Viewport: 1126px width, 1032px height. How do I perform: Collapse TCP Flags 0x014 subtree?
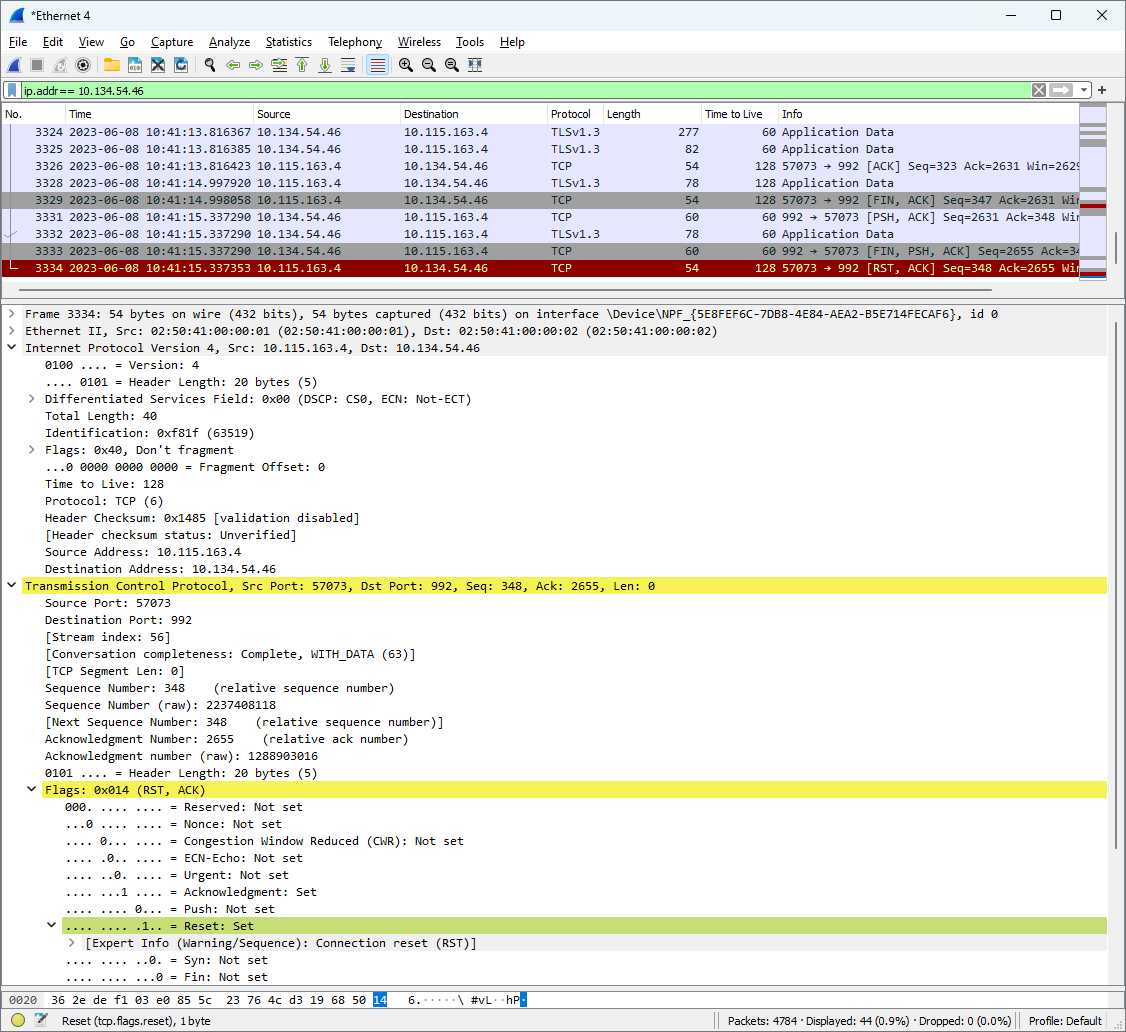pyautogui.click(x=32, y=789)
